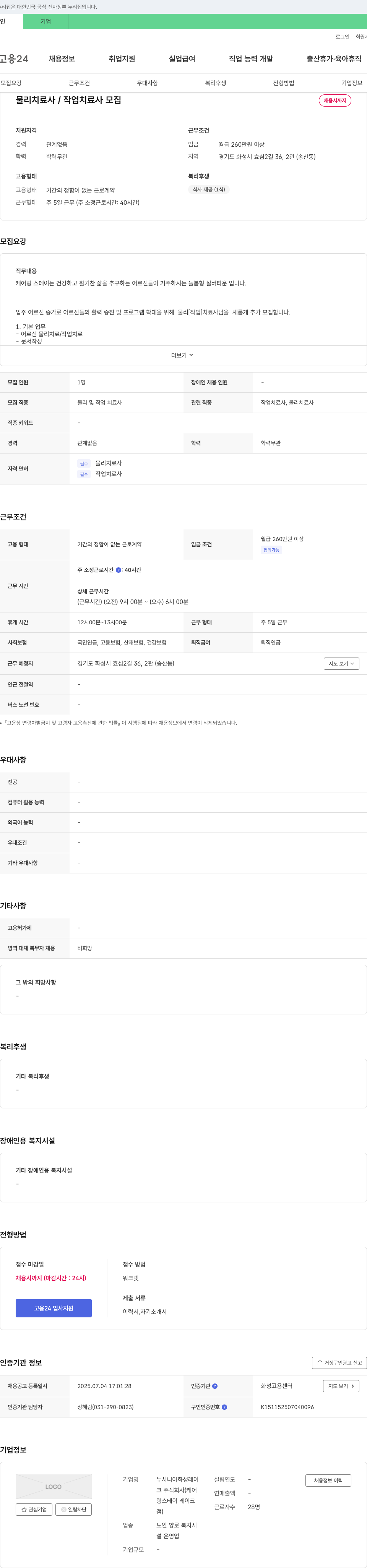
Task: Select deadline text 채용시까지 (마감시간 : 24시)
Action: tap(51, 1278)
